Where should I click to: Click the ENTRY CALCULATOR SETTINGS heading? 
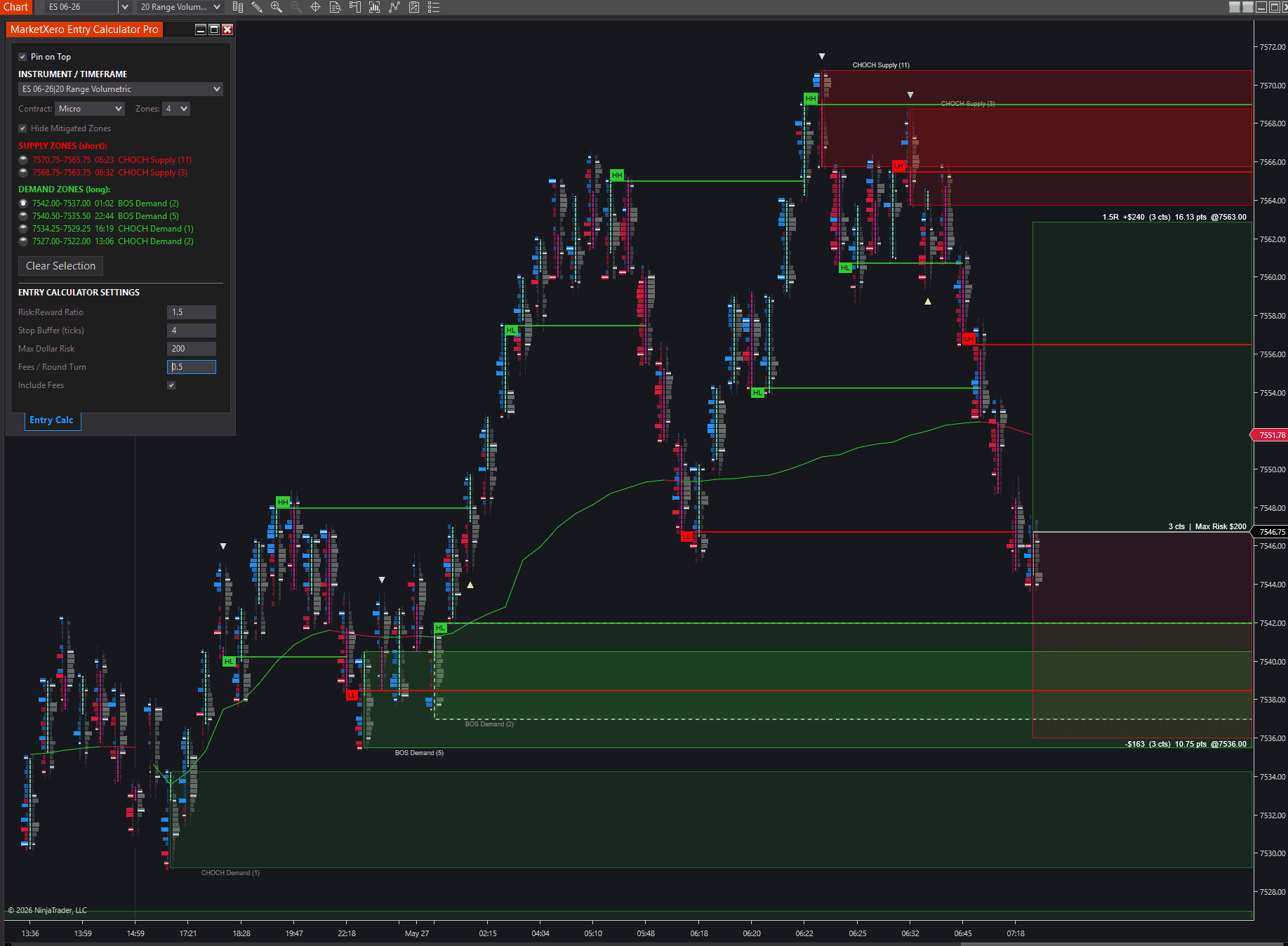[79, 293]
